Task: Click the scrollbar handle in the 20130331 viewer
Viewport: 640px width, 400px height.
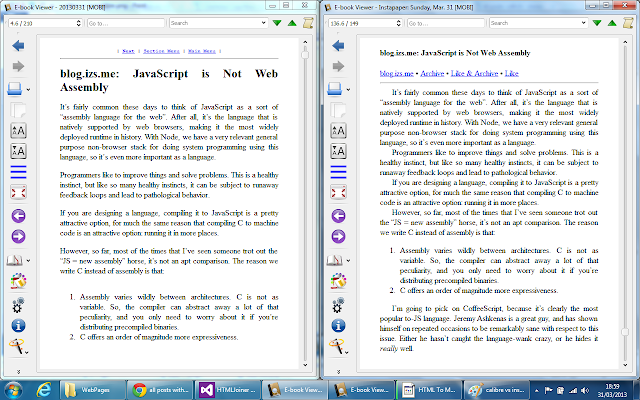Action: tap(305, 55)
